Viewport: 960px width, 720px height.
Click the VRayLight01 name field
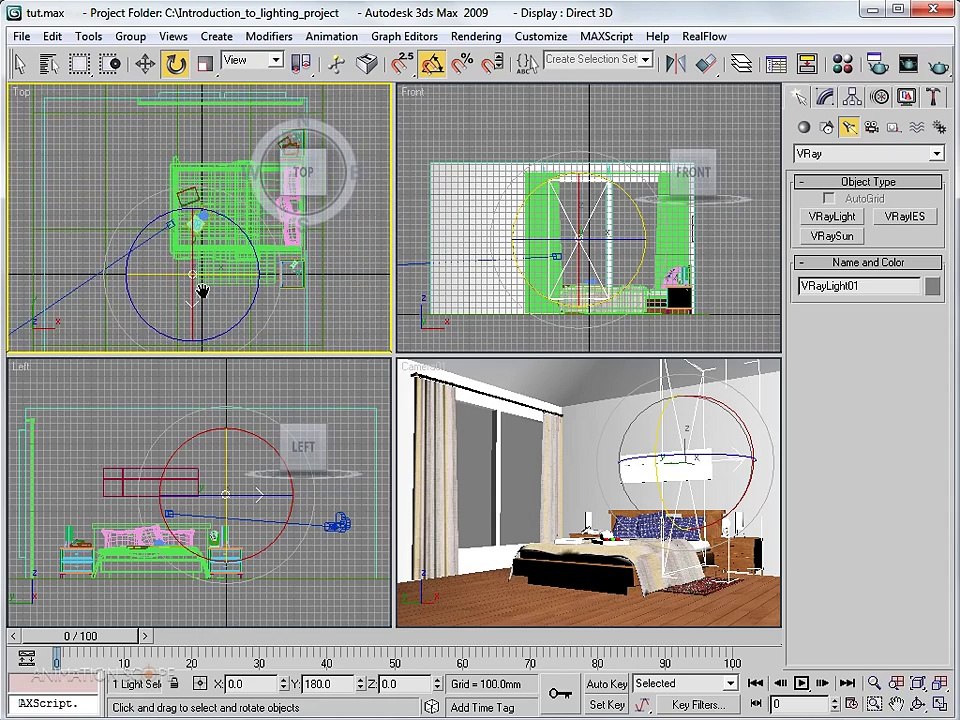859,286
